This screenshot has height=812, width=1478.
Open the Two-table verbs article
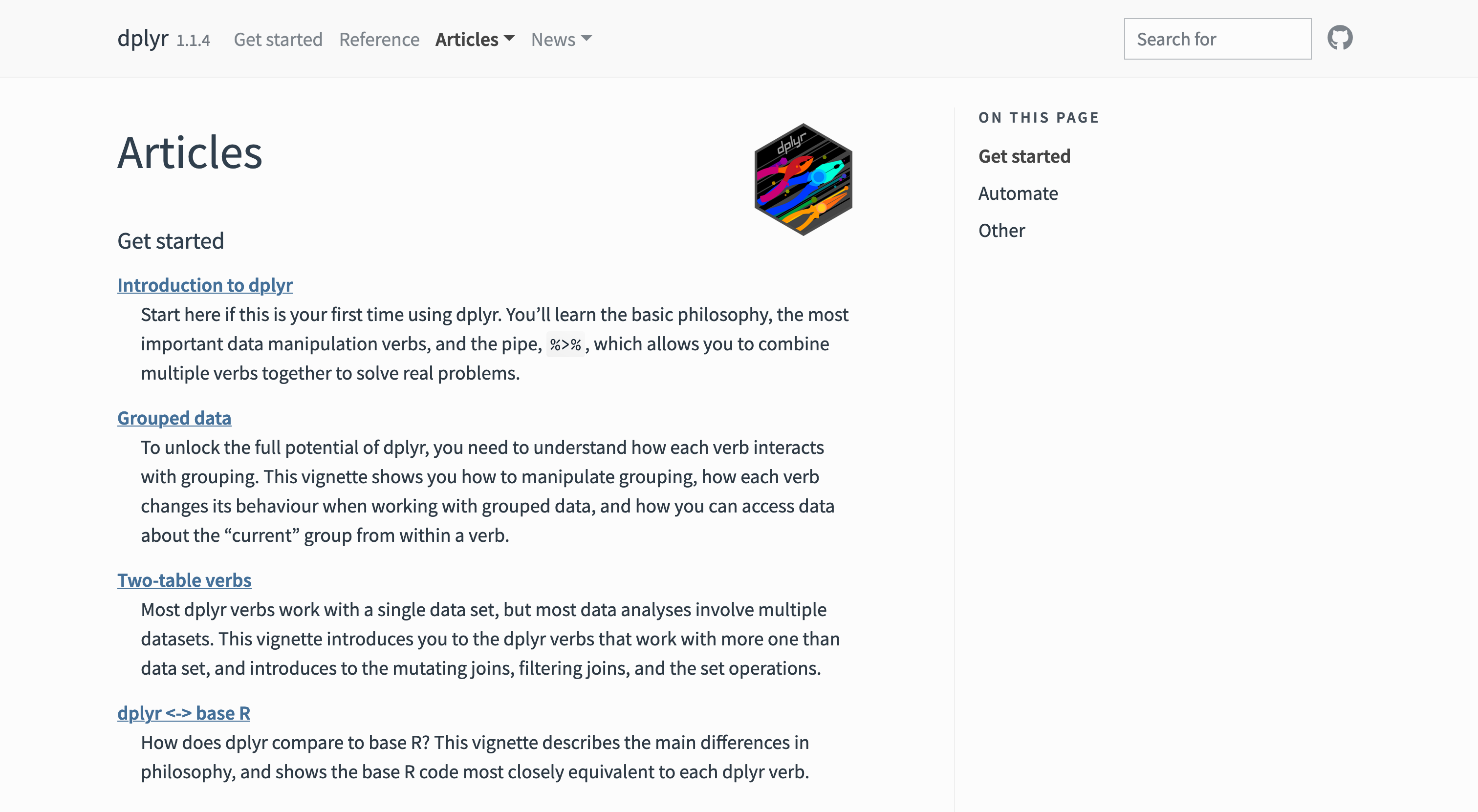click(x=184, y=580)
